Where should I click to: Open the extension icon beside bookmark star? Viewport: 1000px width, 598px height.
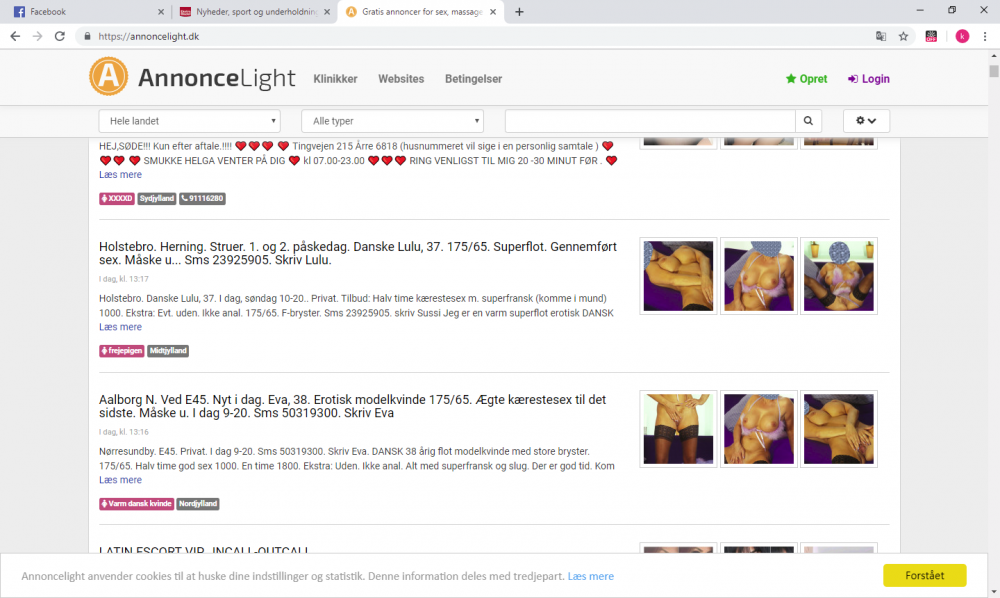click(931, 36)
